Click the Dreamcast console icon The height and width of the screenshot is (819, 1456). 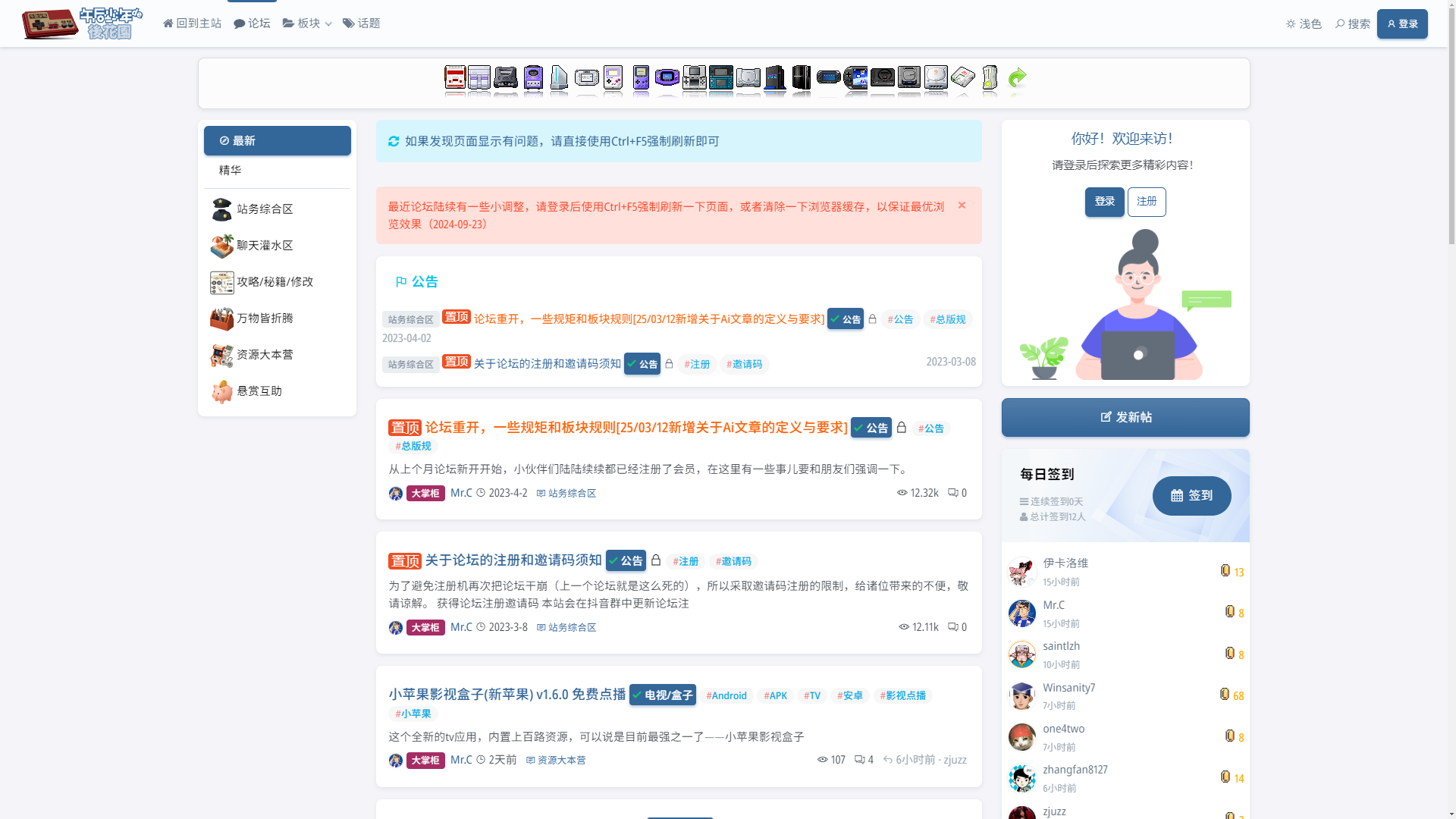point(936,77)
